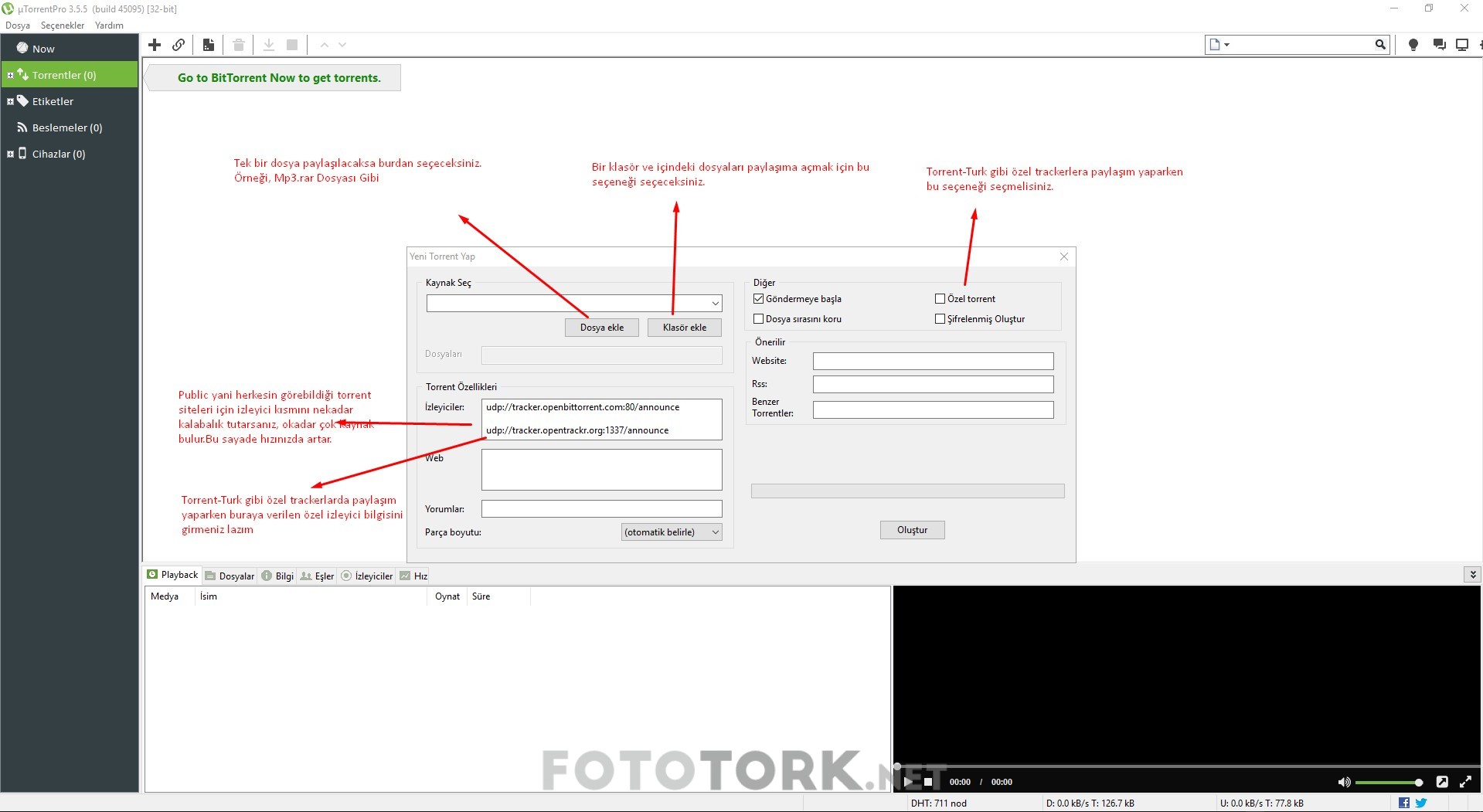Open the Parça boyutu dropdown
The image size is (1483, 812).
tap(672, 532)
